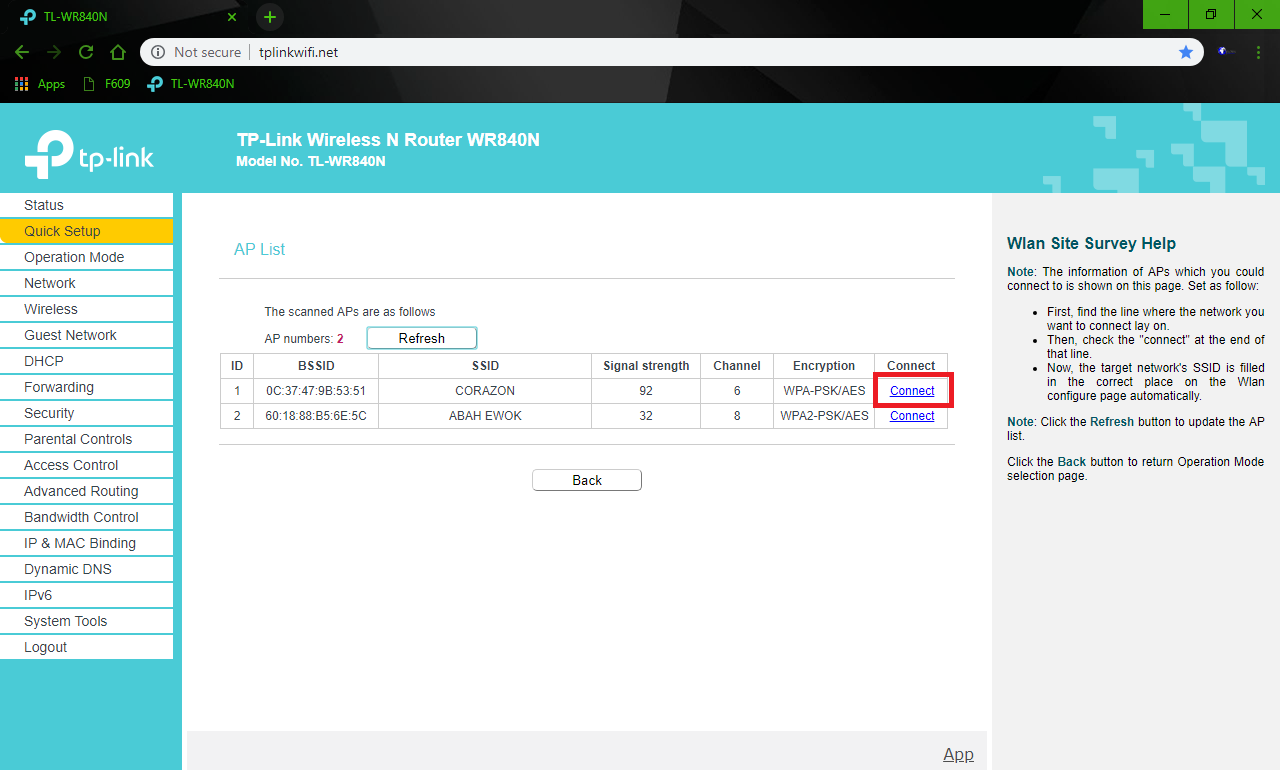This screenshot has height=770, width=1280.
Task: Click the browser profile avatar icon
Action: click(x=1224, y=52)
